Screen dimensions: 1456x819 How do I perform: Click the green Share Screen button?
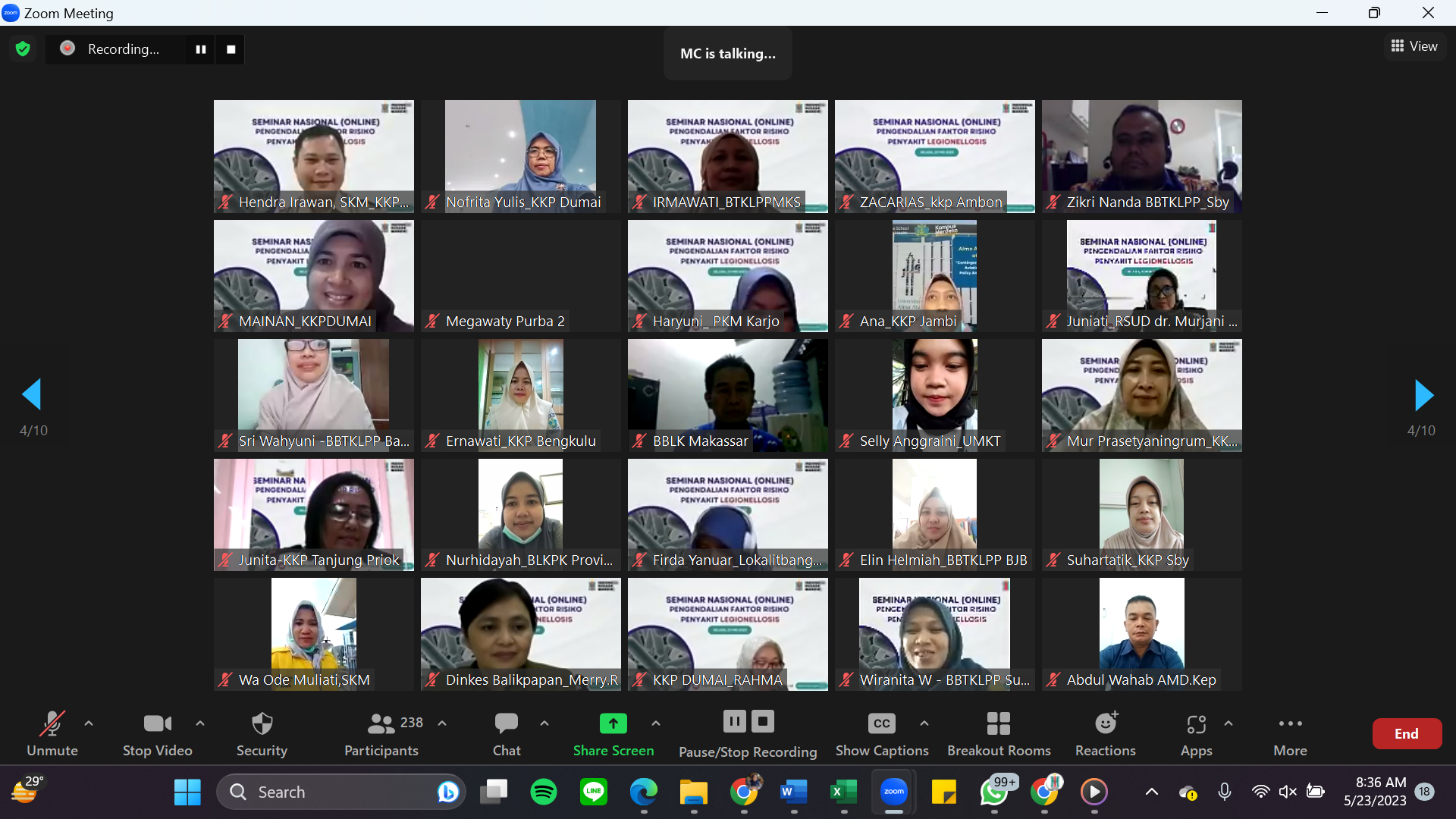pos(613,733)
